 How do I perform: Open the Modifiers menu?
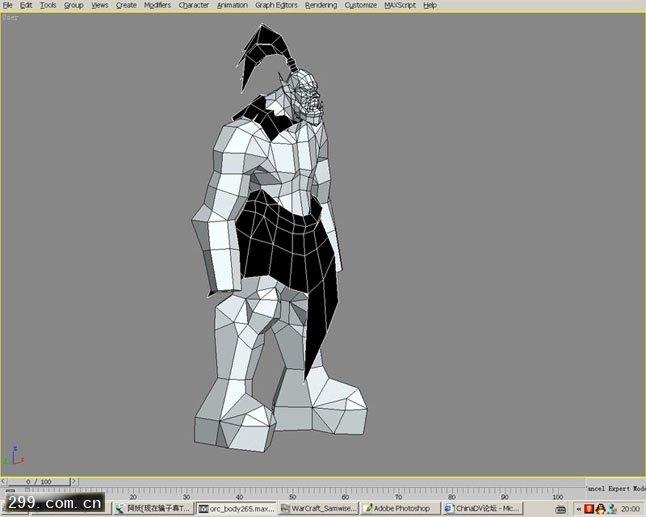pos(157,5)
